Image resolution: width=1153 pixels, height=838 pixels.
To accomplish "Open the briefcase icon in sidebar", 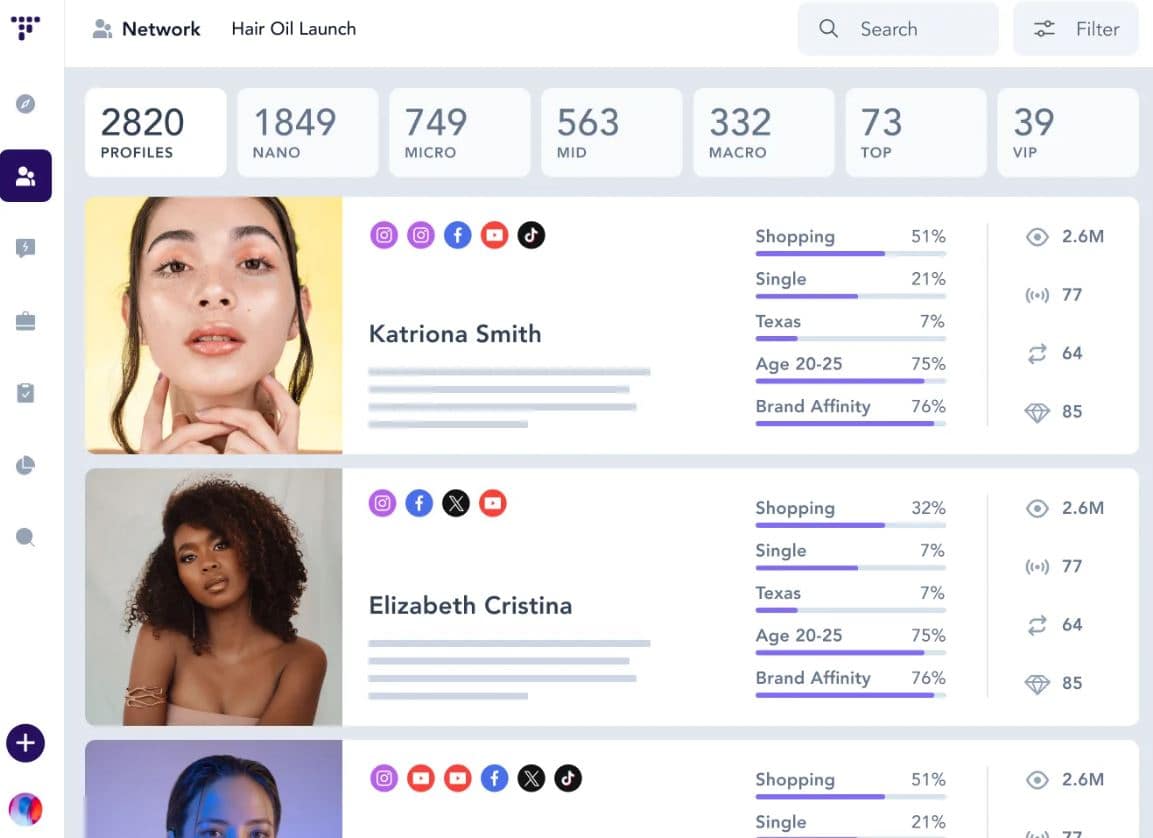I will tap(26, 321).
